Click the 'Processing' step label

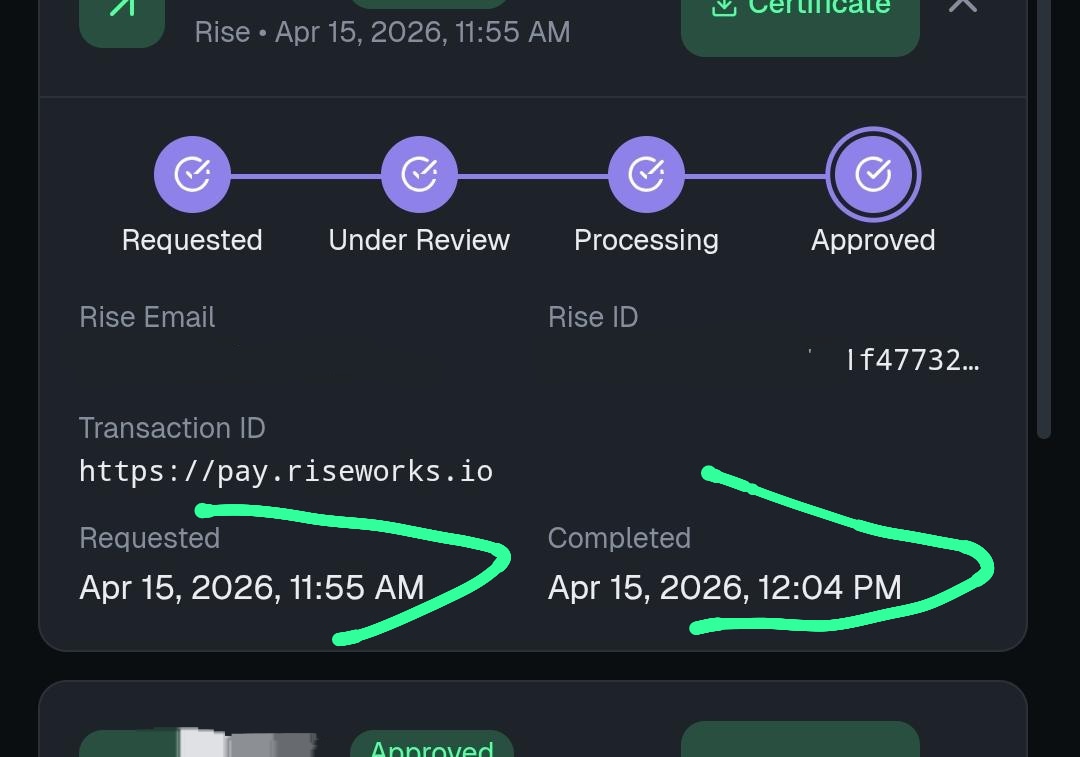(646, 241)
